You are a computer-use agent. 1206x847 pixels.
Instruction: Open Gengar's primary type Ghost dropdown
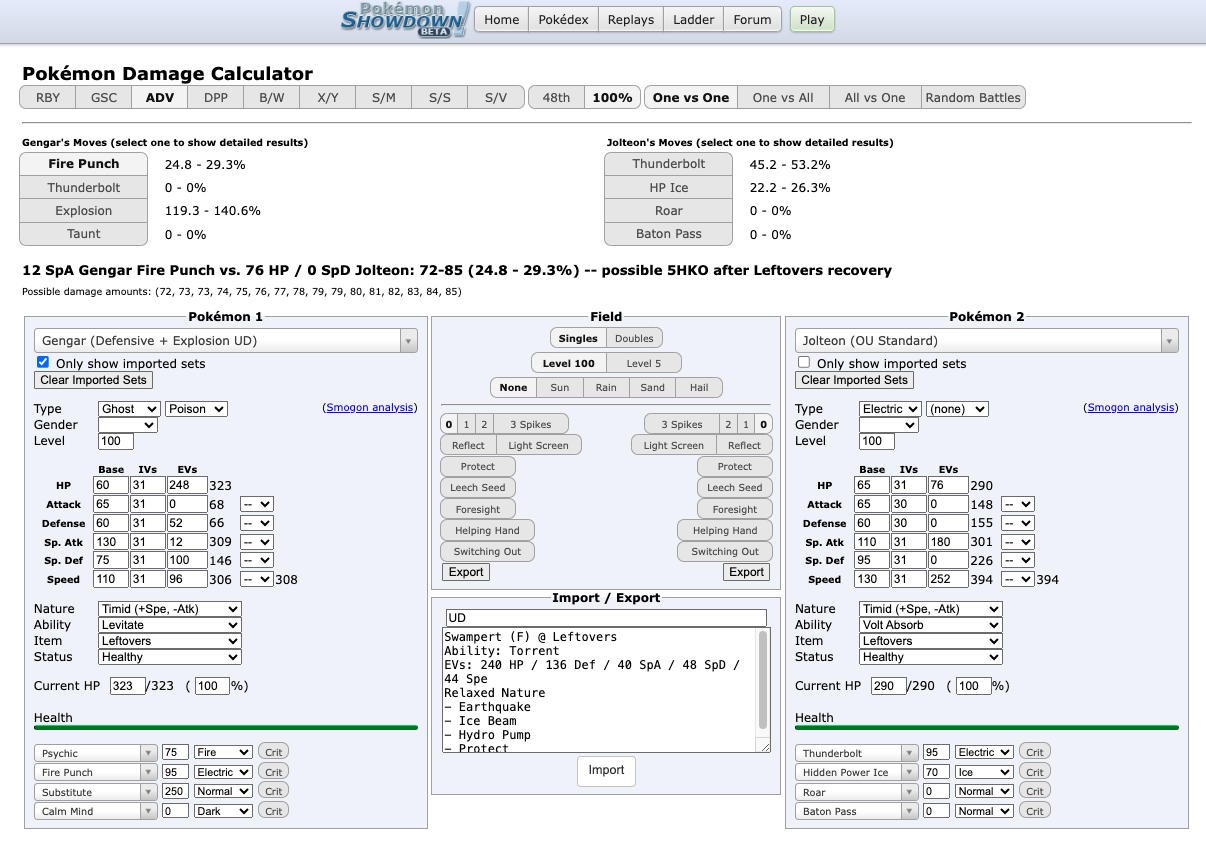point(129,408)
